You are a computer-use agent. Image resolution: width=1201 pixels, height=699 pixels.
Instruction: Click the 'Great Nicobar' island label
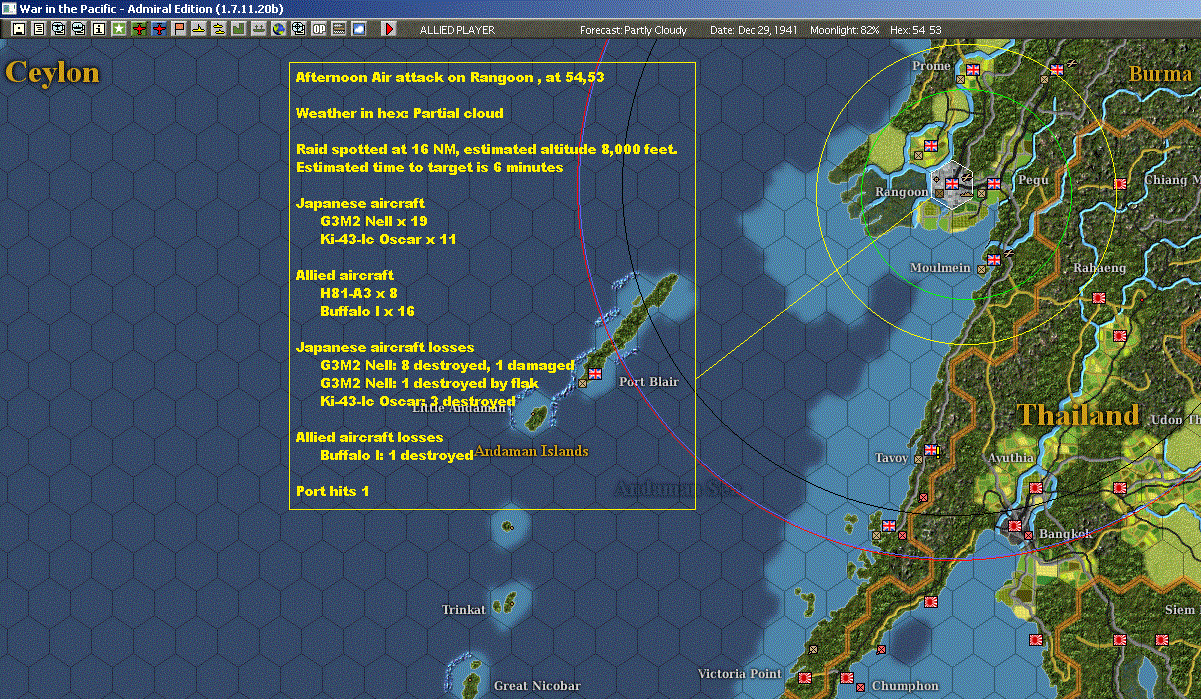coord(537,686)
